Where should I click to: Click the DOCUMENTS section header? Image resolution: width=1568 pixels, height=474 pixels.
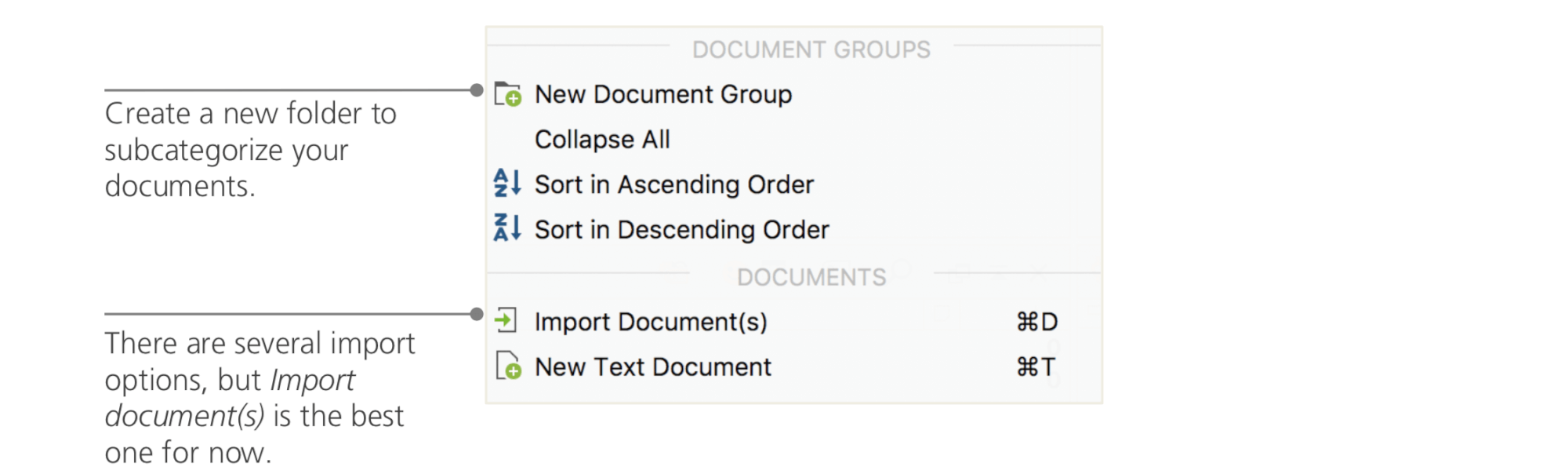coord(811,277)
